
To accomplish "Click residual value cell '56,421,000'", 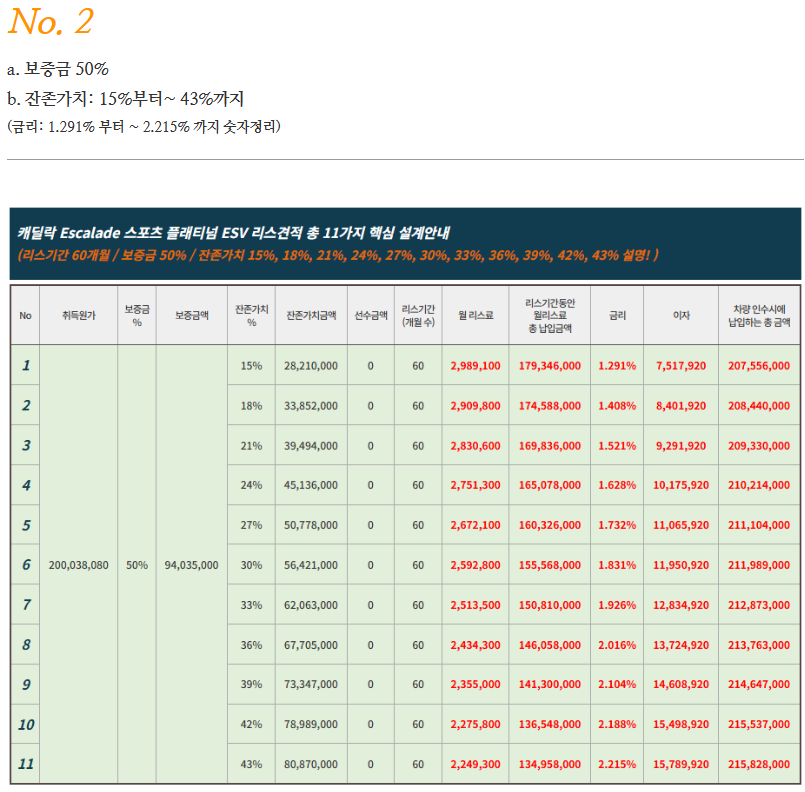I will click(x=311, y=565).
